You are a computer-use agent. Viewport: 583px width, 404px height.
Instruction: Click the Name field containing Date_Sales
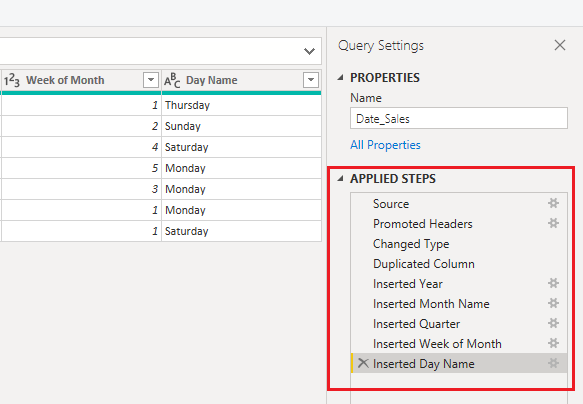(x=459, y=119)
